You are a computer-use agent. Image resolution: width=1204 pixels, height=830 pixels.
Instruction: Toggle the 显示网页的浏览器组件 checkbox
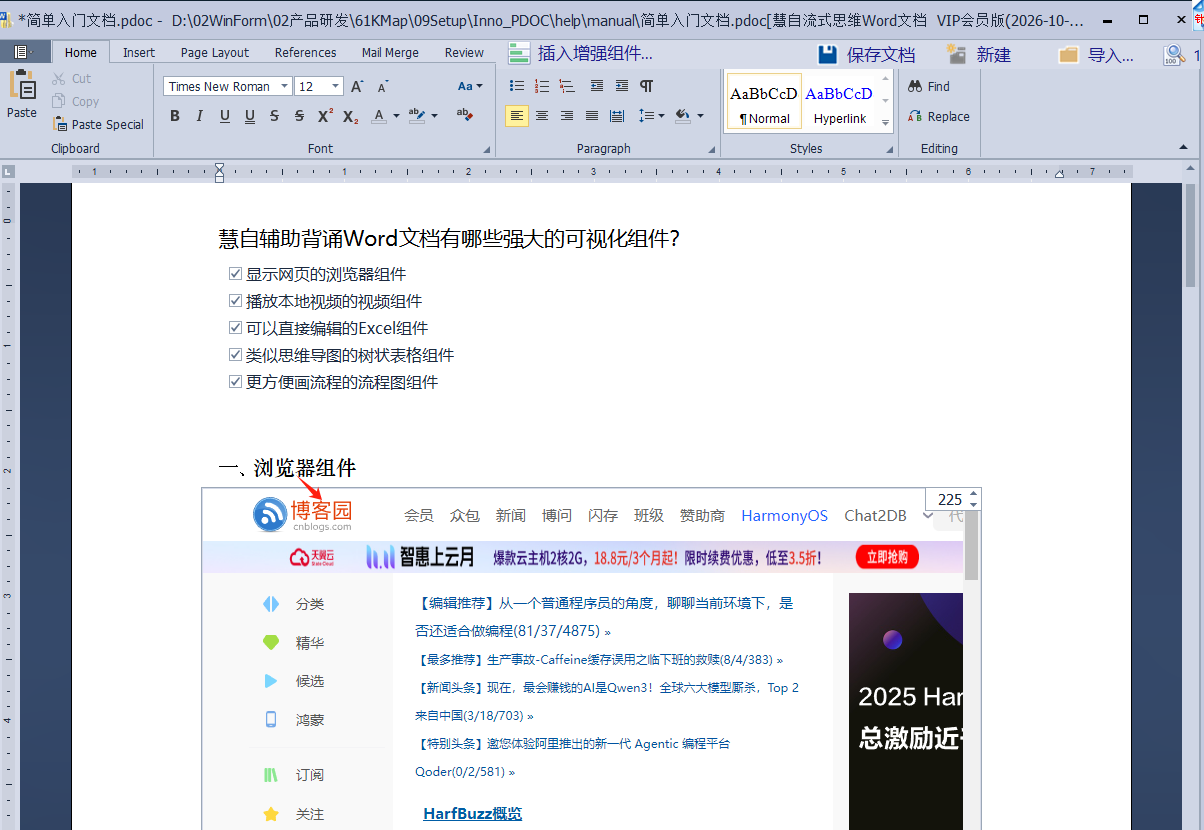235,274
